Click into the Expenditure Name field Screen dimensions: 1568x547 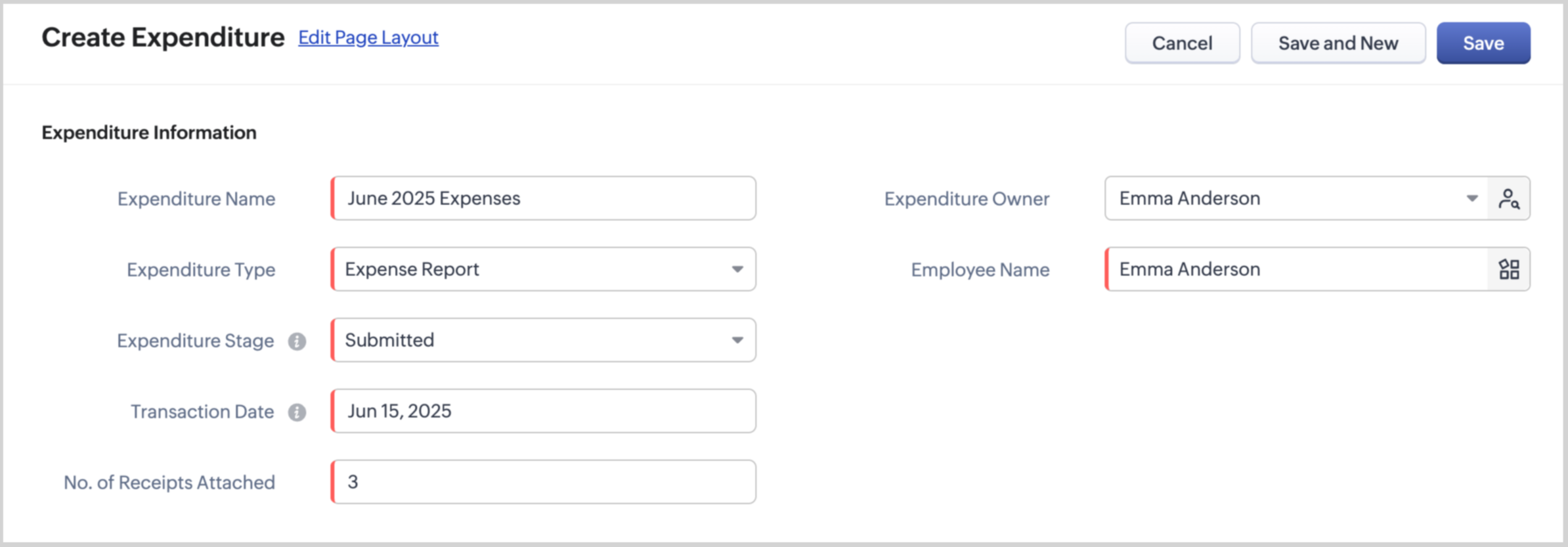pos(544,198)
